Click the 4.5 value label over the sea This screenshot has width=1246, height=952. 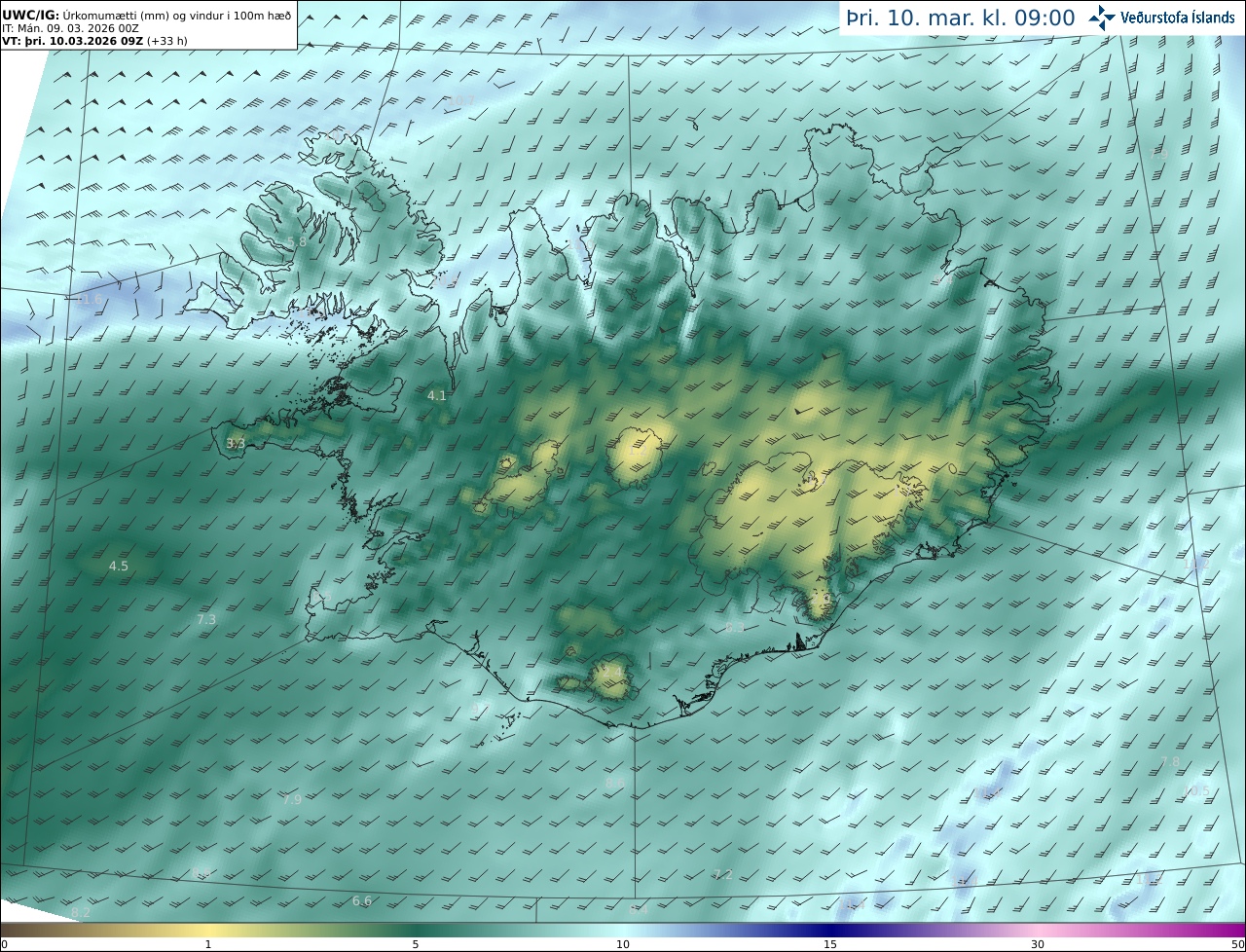118,566
